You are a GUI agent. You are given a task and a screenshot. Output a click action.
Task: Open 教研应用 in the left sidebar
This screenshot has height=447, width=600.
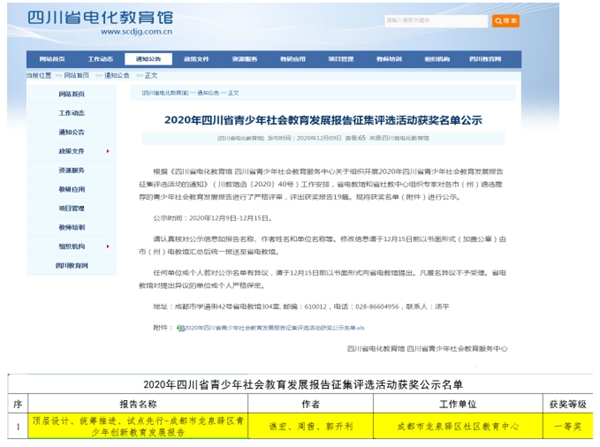point(72,189)
